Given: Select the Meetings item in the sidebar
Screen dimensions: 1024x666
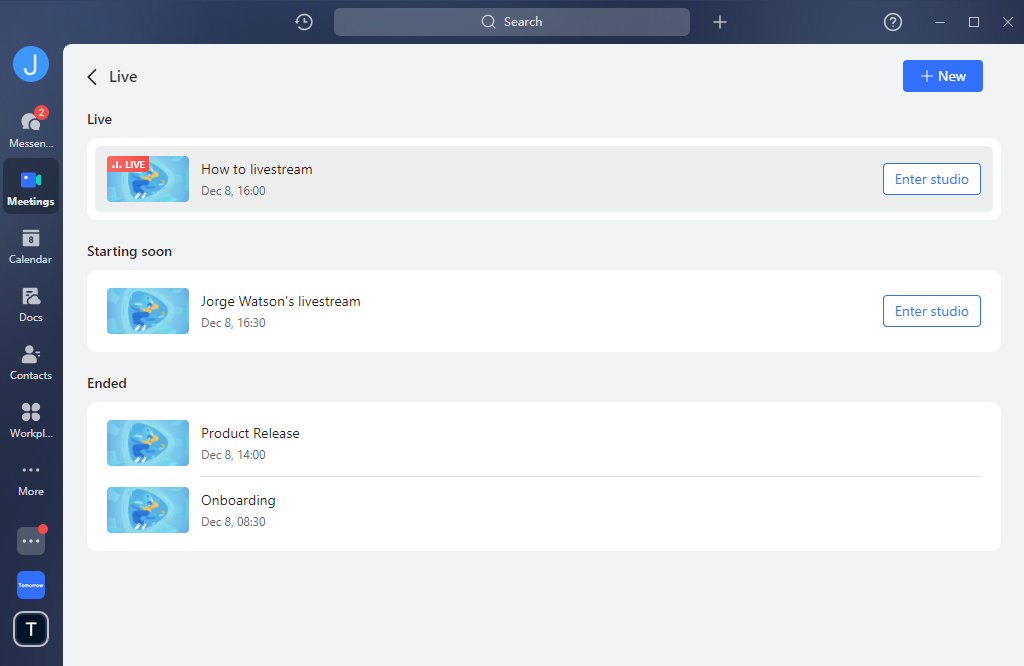Looking at the screenshot, I should tap(31, 185).
